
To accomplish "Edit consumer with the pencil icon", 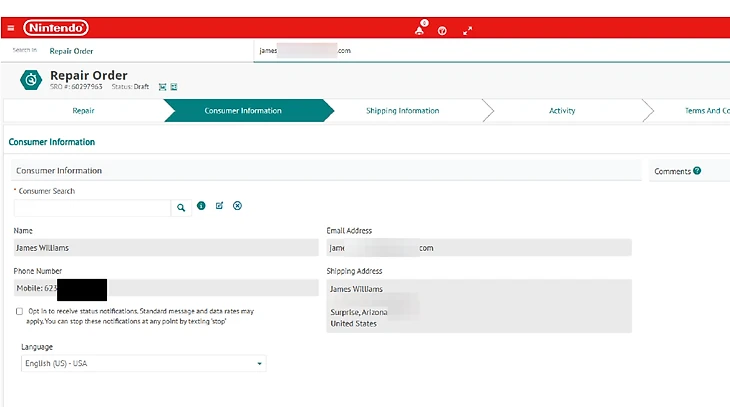I will (219, 206).
